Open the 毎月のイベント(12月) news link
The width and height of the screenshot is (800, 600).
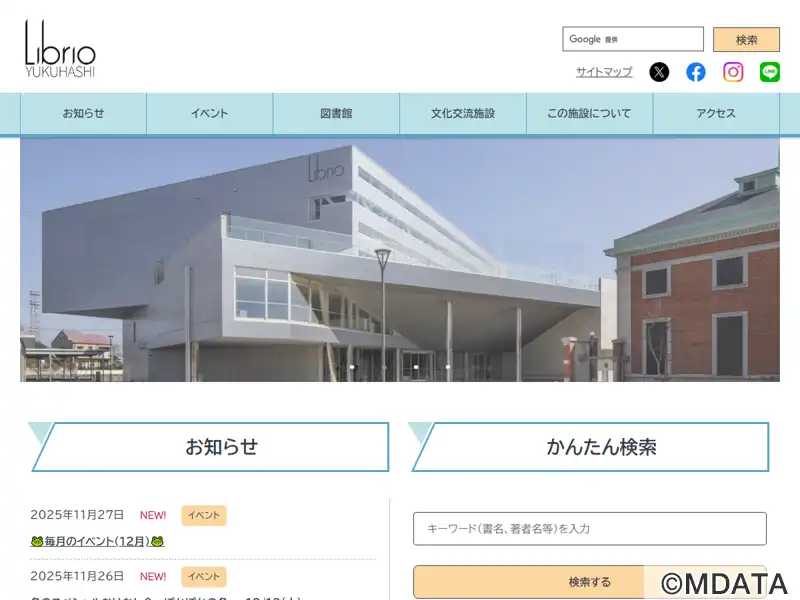tap(97, 541)
